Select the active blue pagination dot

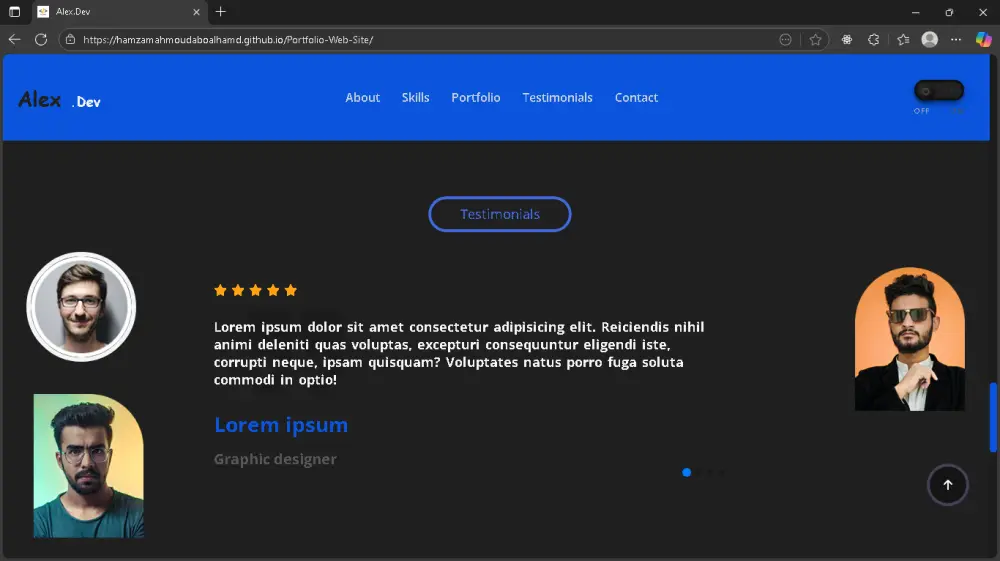(x=686, y=472)
